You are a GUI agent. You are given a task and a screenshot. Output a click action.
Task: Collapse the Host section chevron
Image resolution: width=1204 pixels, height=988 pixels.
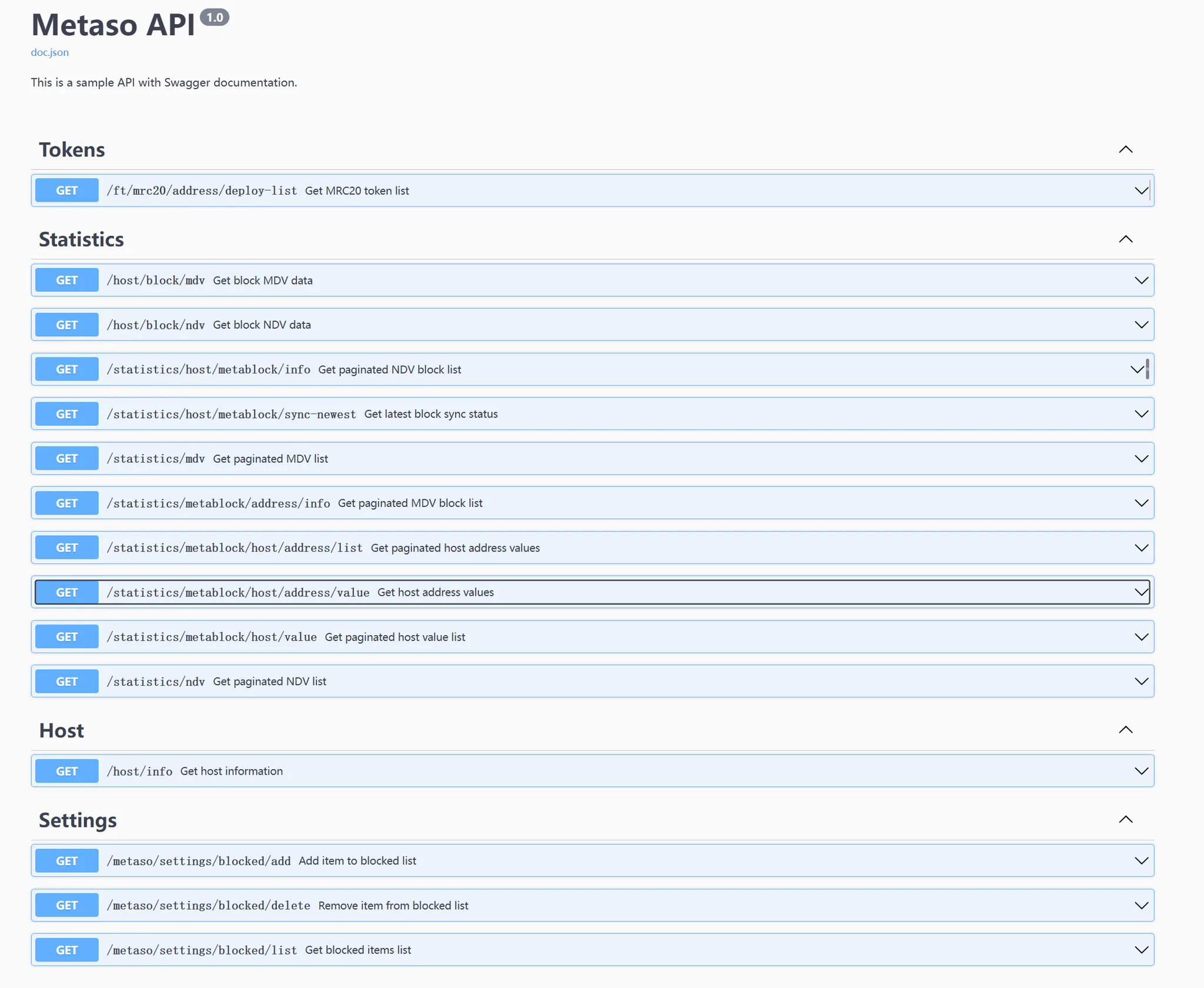[x=1125, y=730]
